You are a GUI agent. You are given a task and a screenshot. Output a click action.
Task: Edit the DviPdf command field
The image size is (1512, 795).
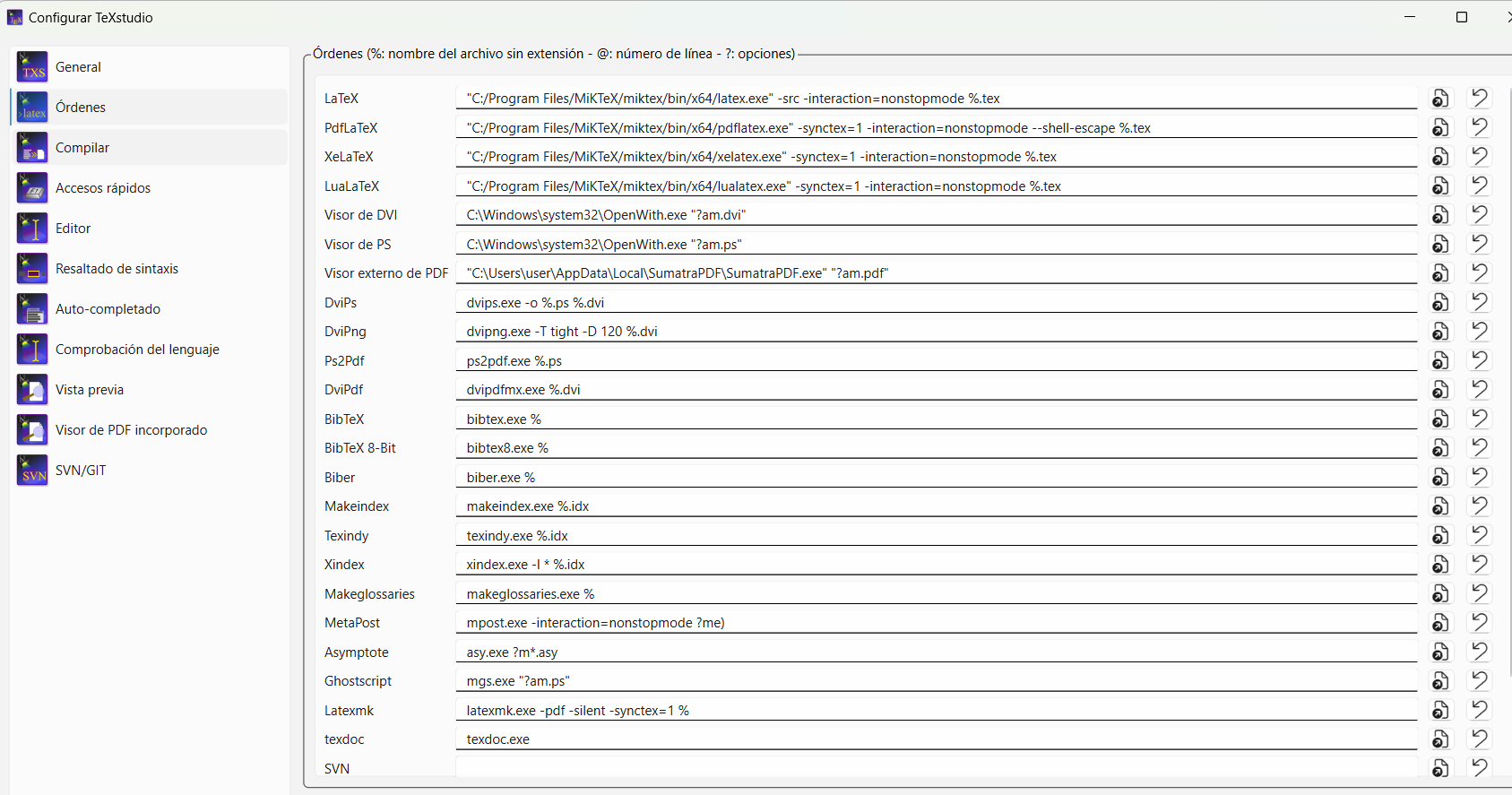pos(937,390)
